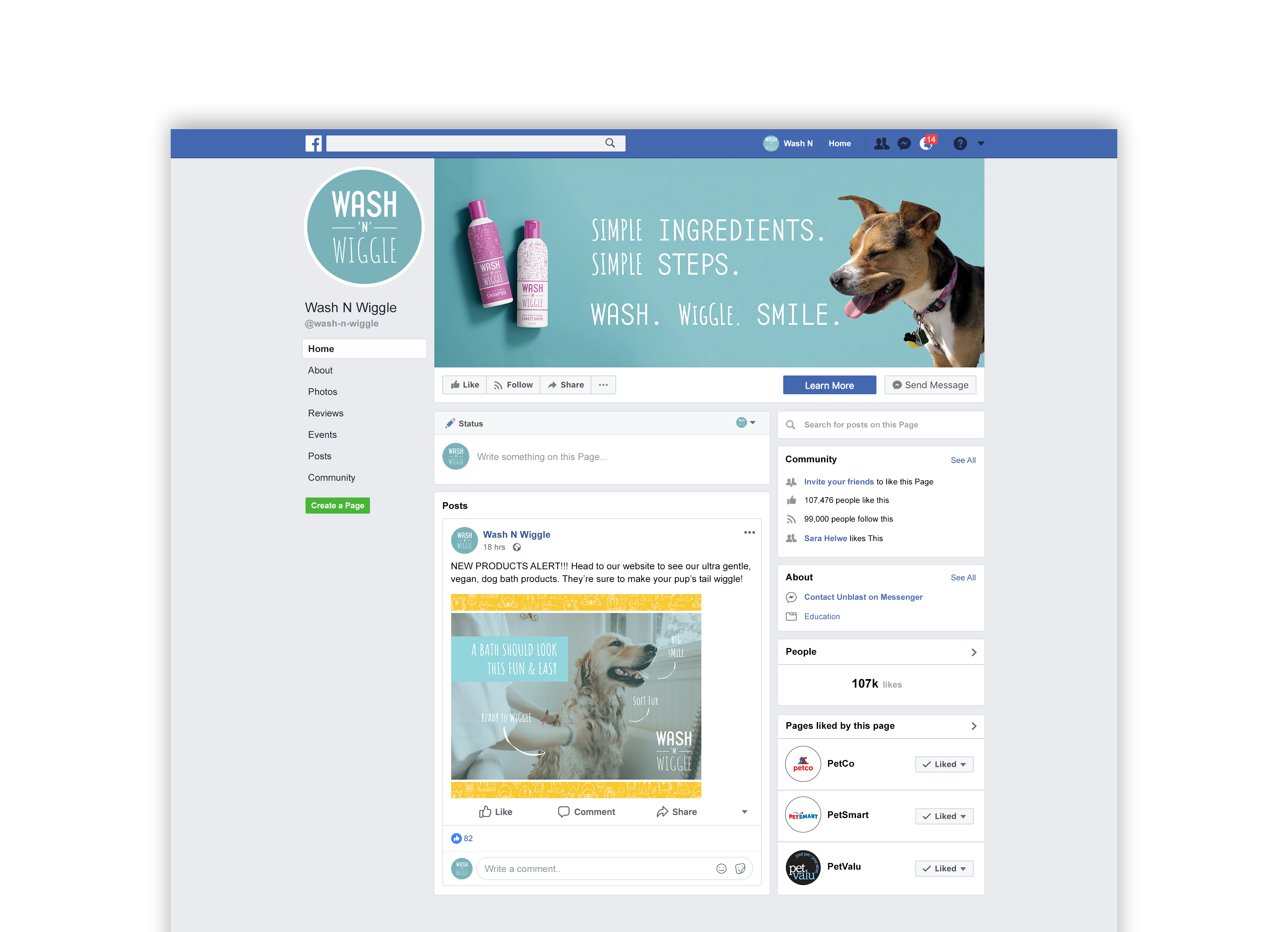The width and height of the screenshot is (1288, 932).
Task: Open the posting identity dropdown in Status box
Action: pyautogui.click(x=746, y=423)
